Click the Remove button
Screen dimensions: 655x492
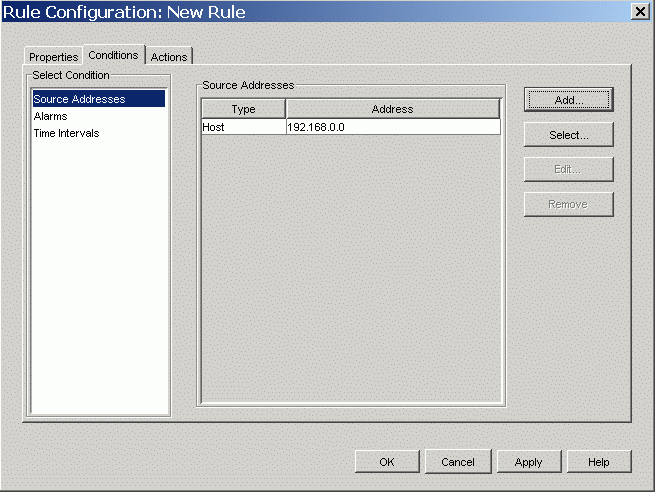pos(569,204)
